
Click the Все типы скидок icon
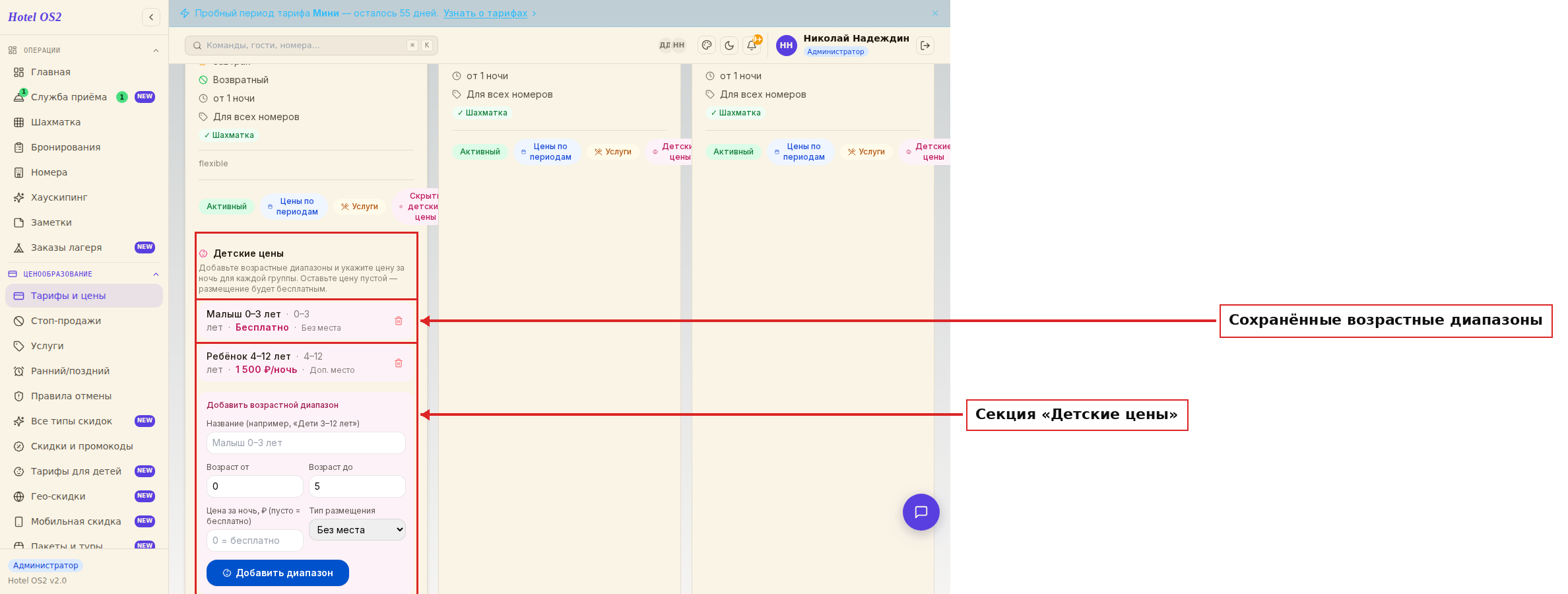click(19, 421)
